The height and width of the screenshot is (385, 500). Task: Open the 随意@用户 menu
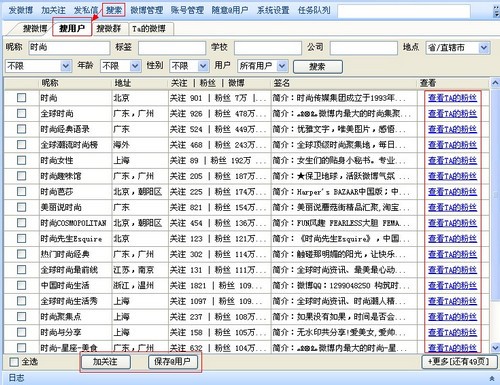(x=230, y=10)
